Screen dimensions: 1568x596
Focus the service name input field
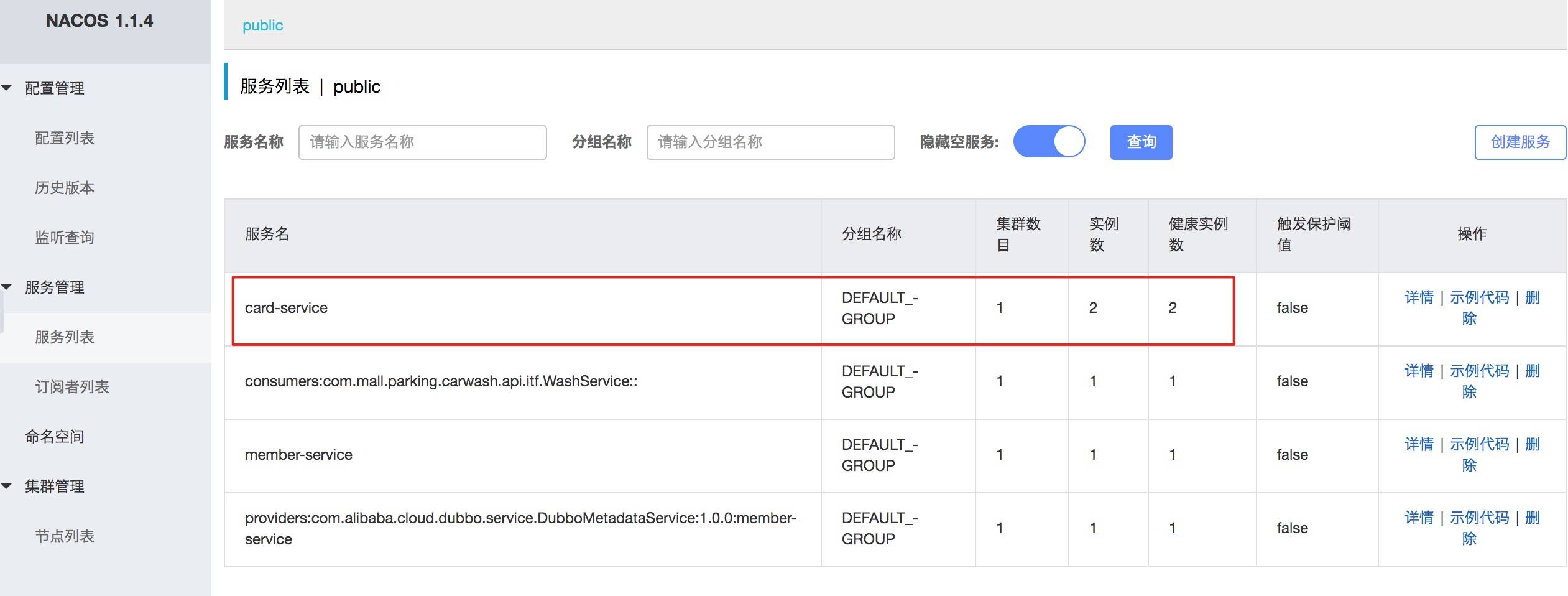[x=422, y=142]
